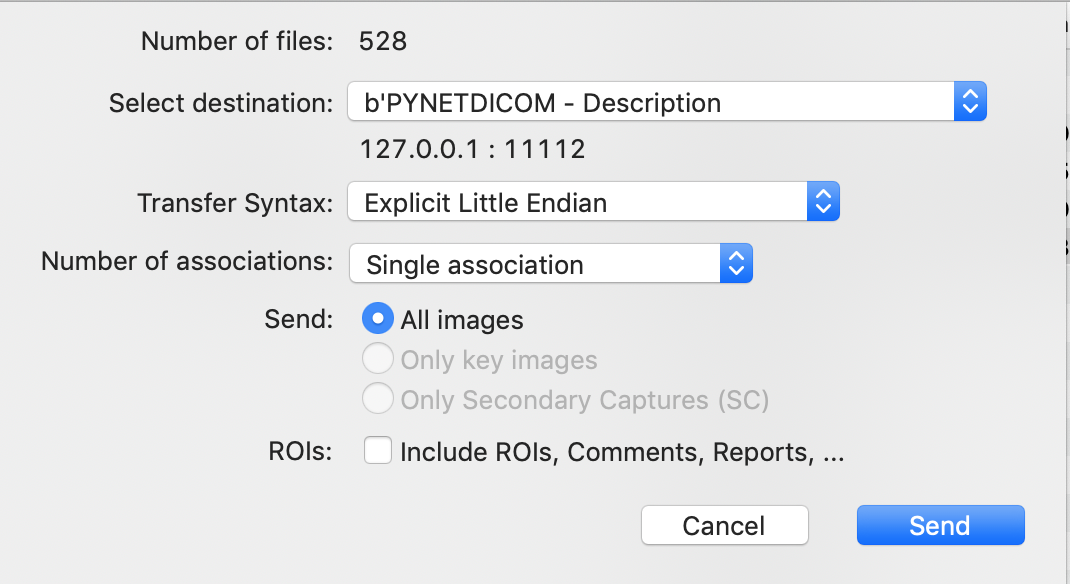
Task: Click the "Only Secondary Captures (SC)" radio button
Action: tap(378, 399)
